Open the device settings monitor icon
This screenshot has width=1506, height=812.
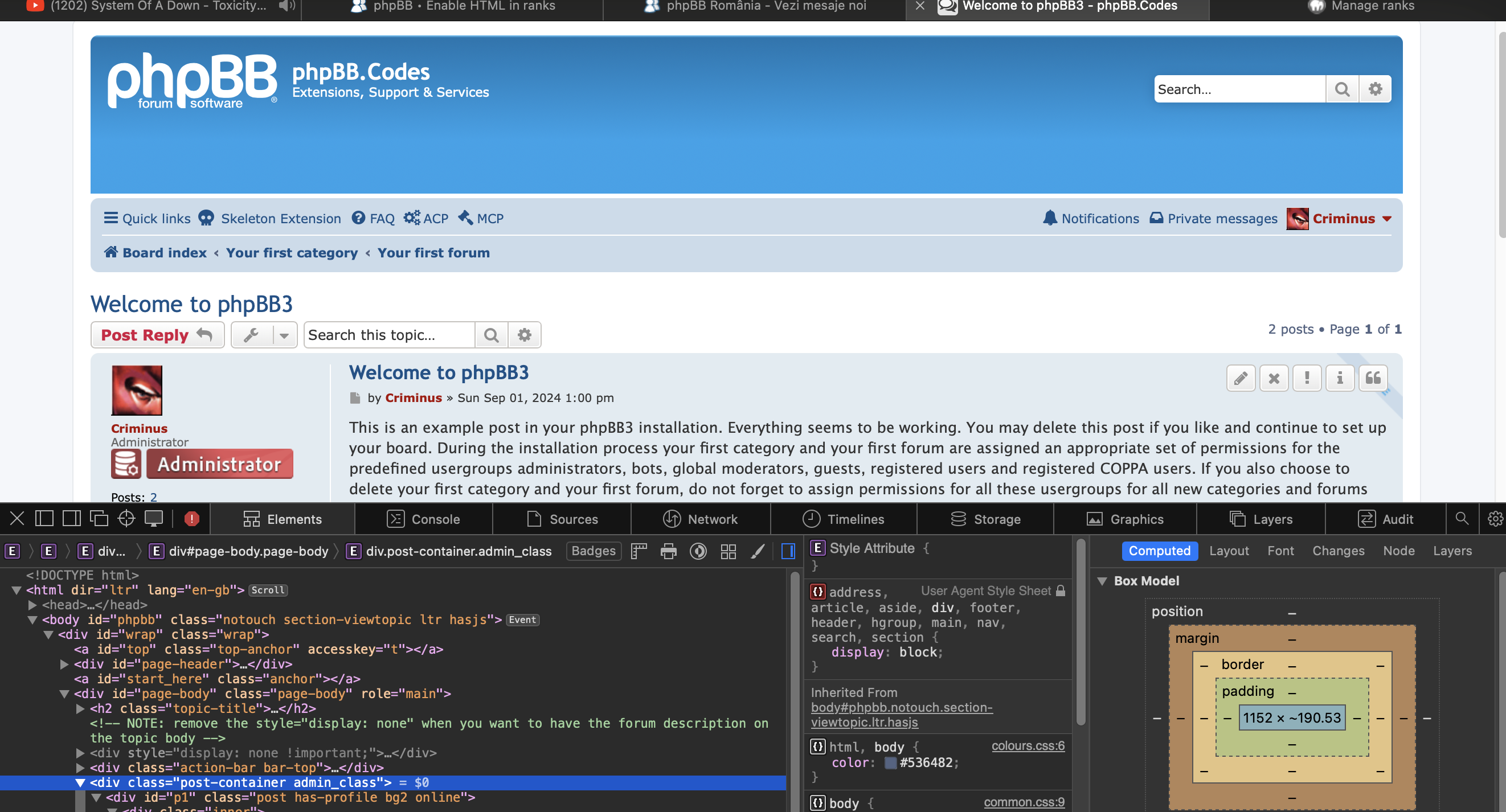pyautogui.click(x=154, y=519)
